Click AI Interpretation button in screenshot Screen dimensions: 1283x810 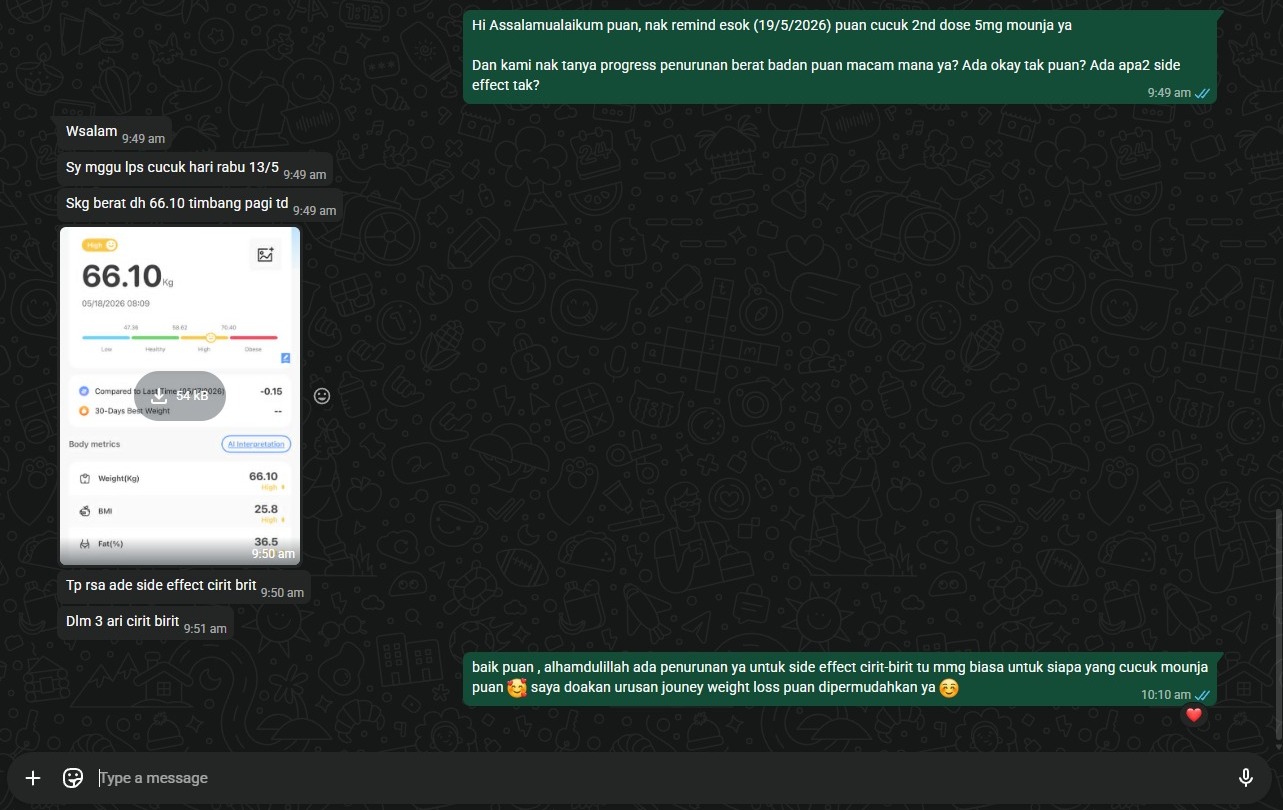(256, 444)
